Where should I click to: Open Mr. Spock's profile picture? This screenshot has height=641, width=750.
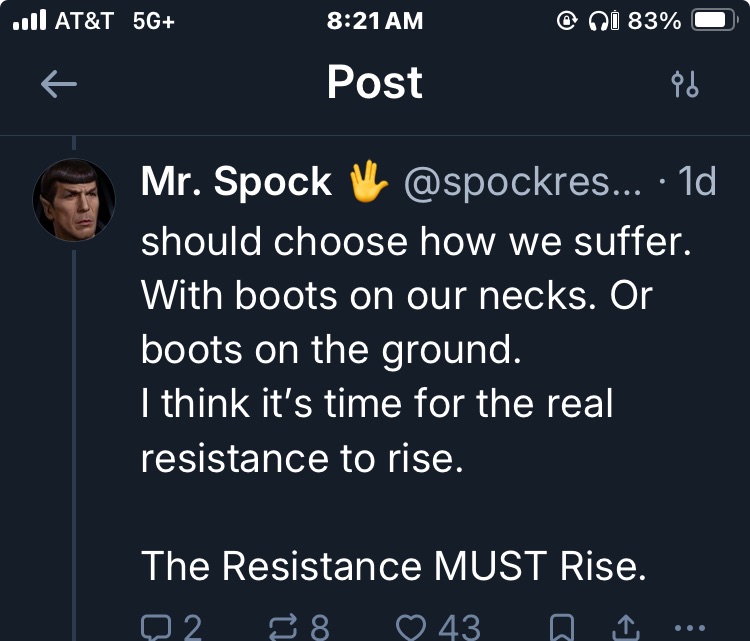click(x=74, y=200)
